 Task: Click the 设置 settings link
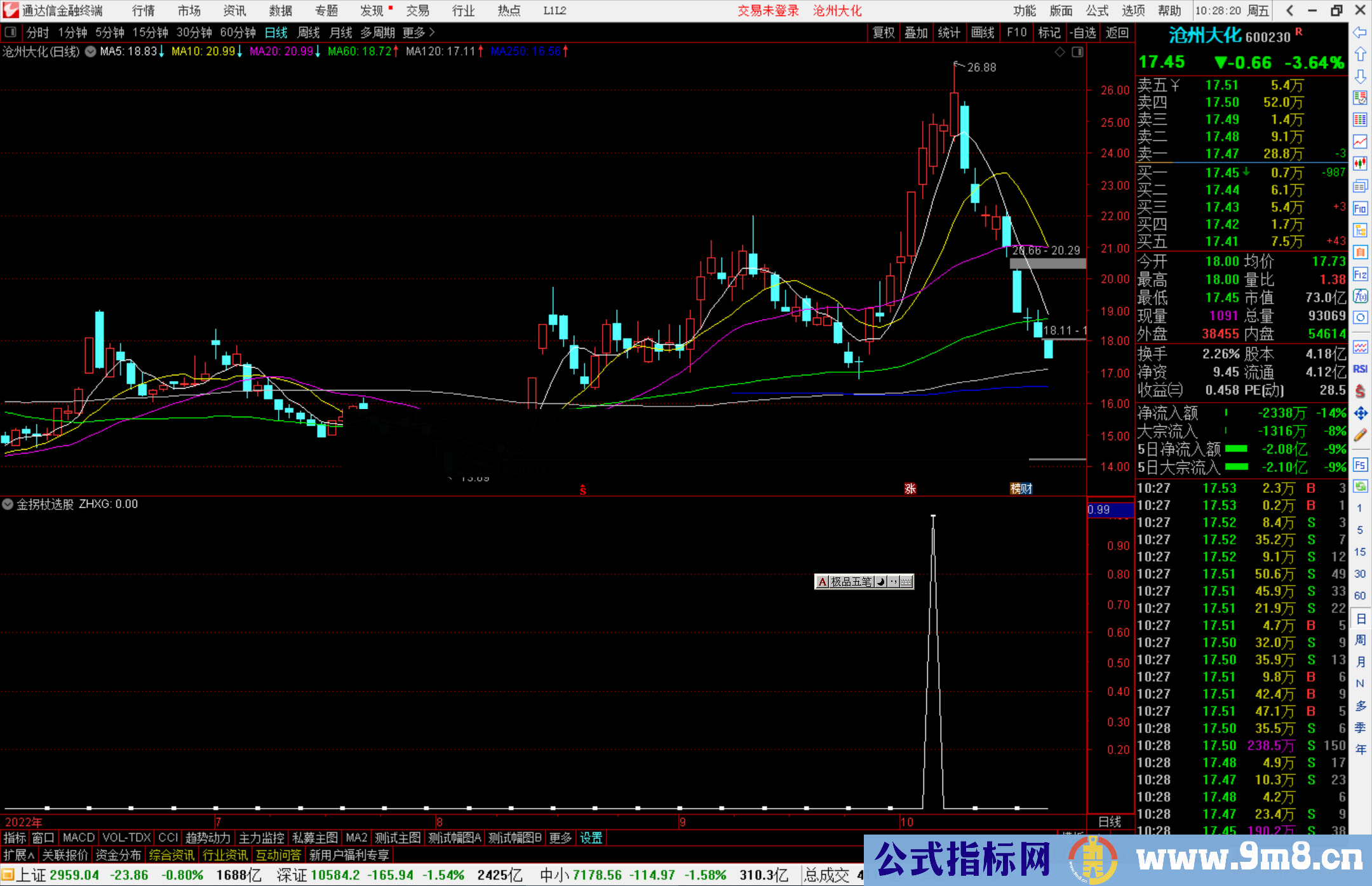[x=591, y=838]
